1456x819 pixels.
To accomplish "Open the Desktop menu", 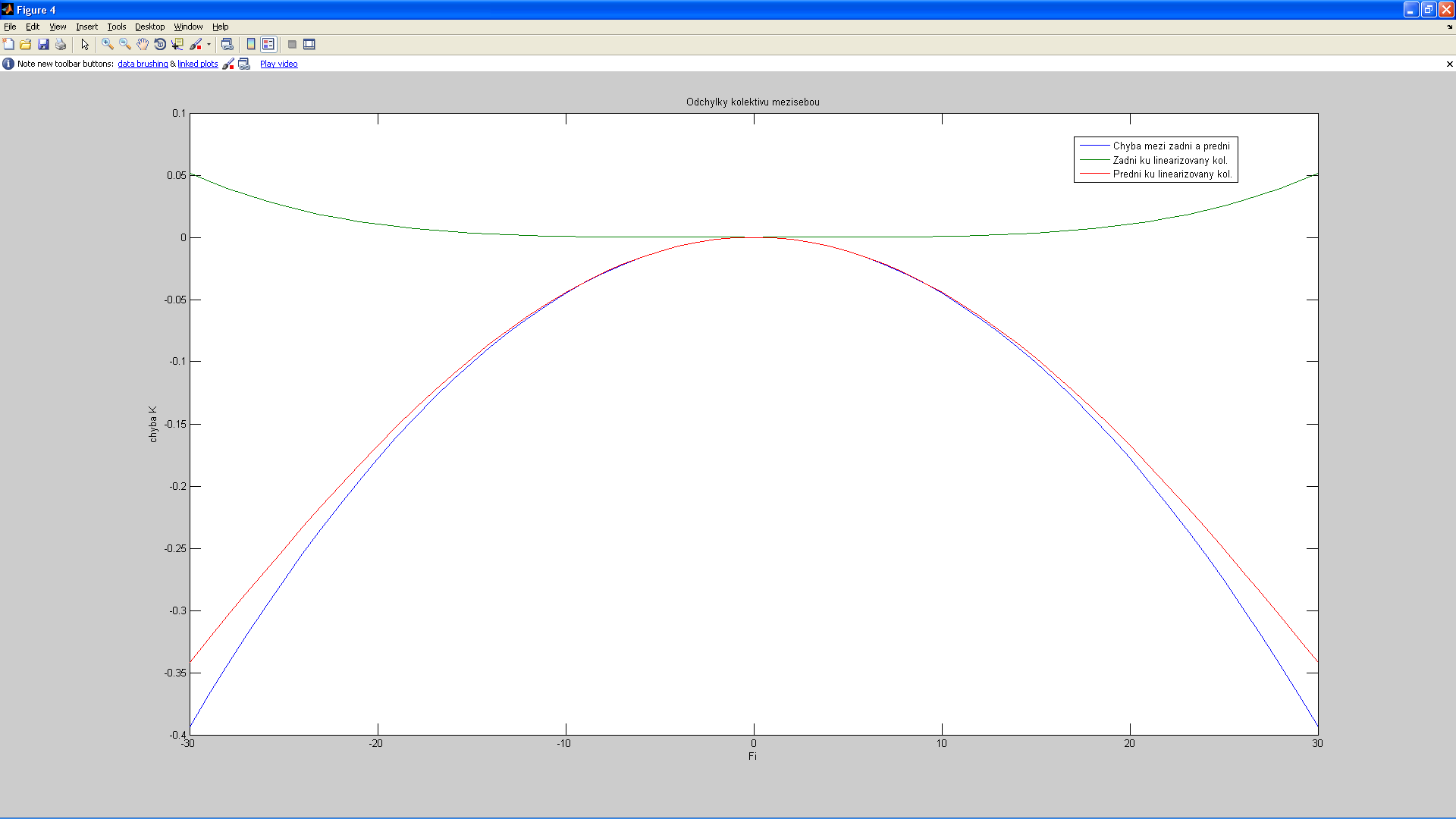I will (149, 27).
